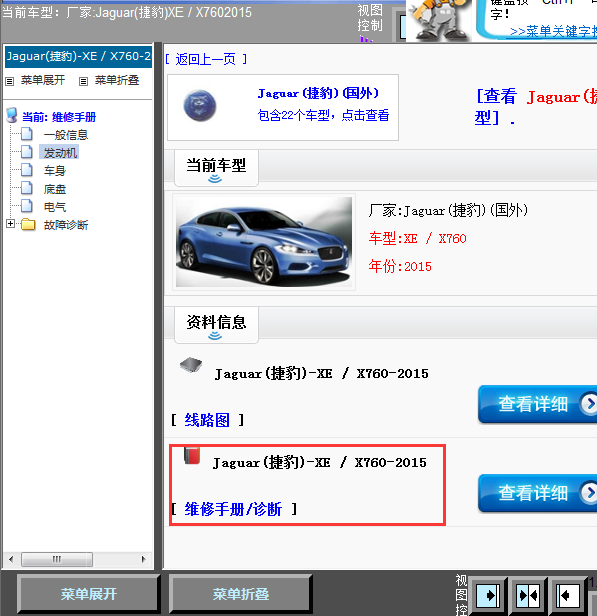Click the page icon beside 车身

[x=27, y=170]
